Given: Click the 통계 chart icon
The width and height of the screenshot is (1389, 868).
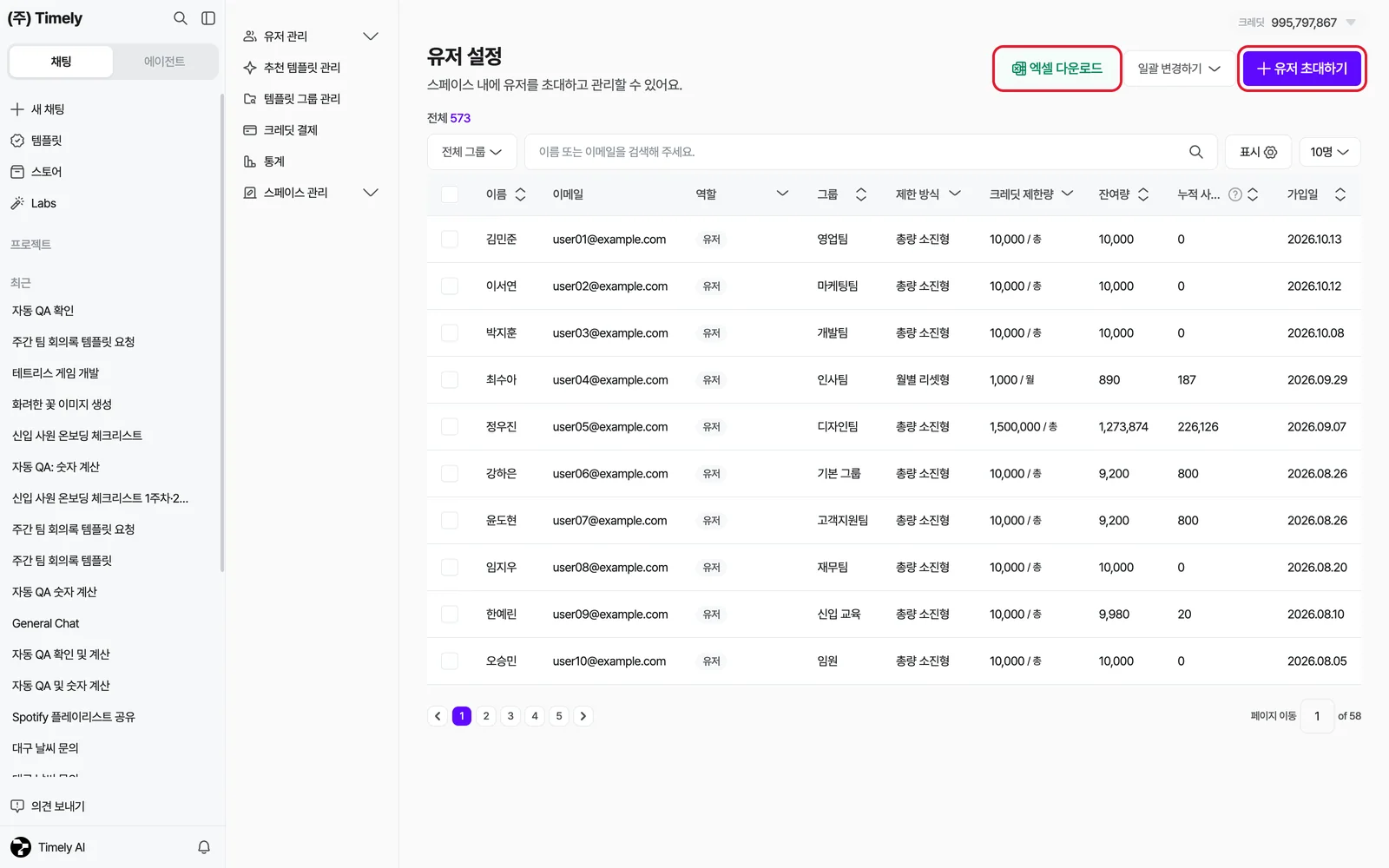Looking at the screenshot, I should pyautogui.click(x=250, y=161).
